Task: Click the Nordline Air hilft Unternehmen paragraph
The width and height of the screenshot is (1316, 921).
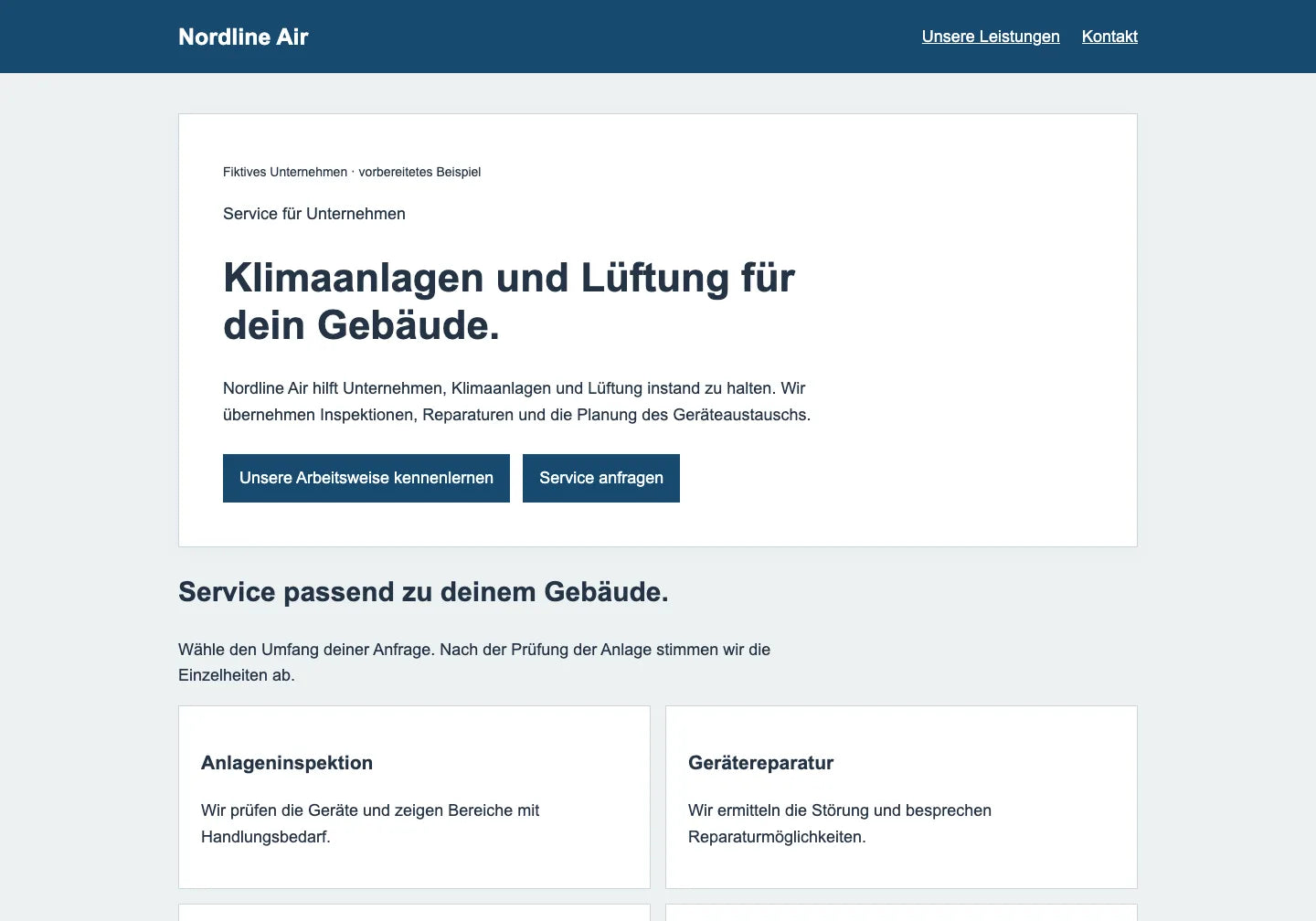Action: coord(517,401)
